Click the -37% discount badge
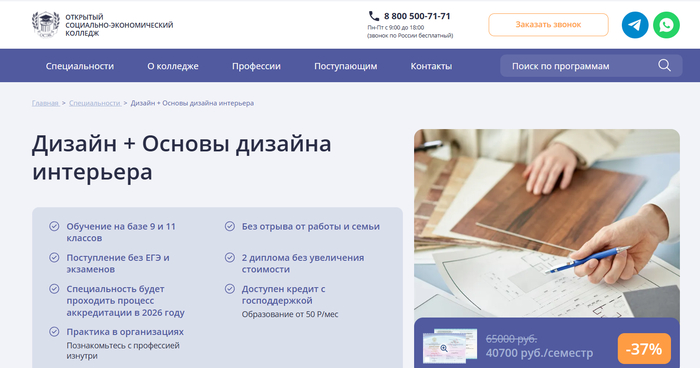Screen dimensions: 700x368 (x=644, y=349)
